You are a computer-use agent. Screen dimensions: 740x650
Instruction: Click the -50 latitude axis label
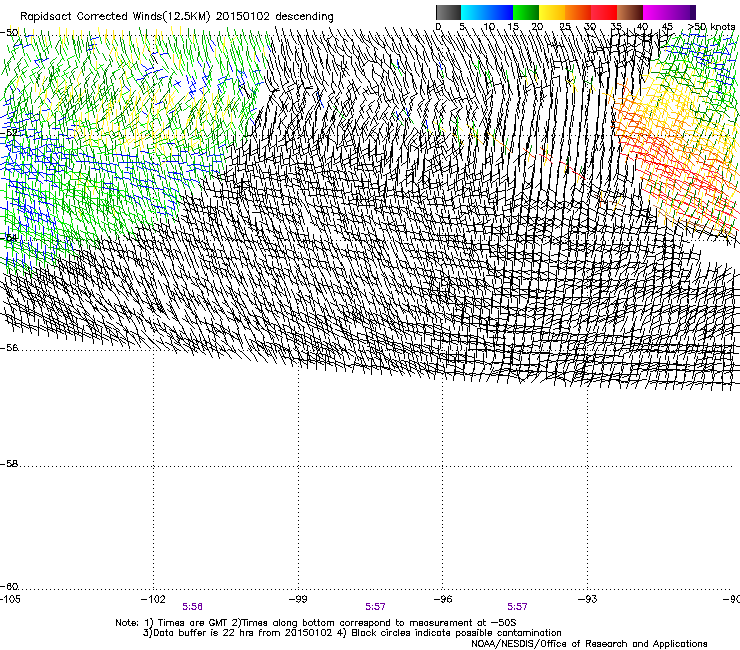(9, 33)
